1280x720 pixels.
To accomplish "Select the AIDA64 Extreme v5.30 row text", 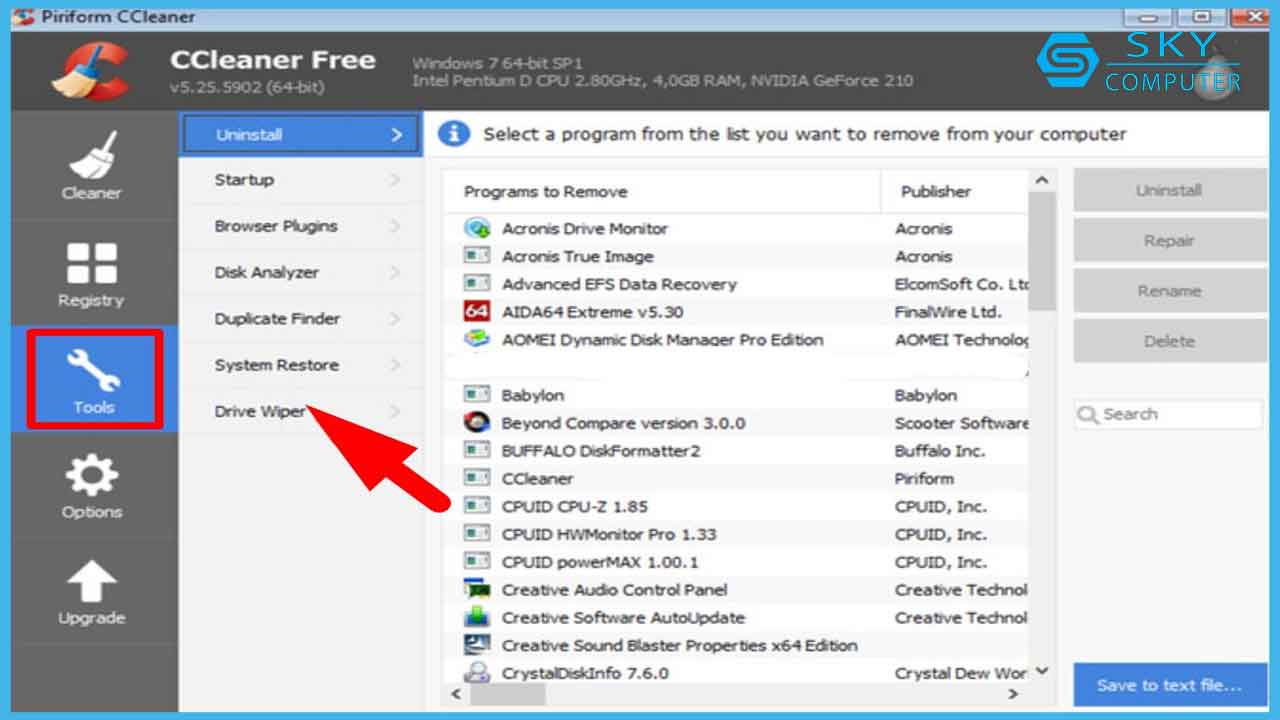I will (593, 312).
